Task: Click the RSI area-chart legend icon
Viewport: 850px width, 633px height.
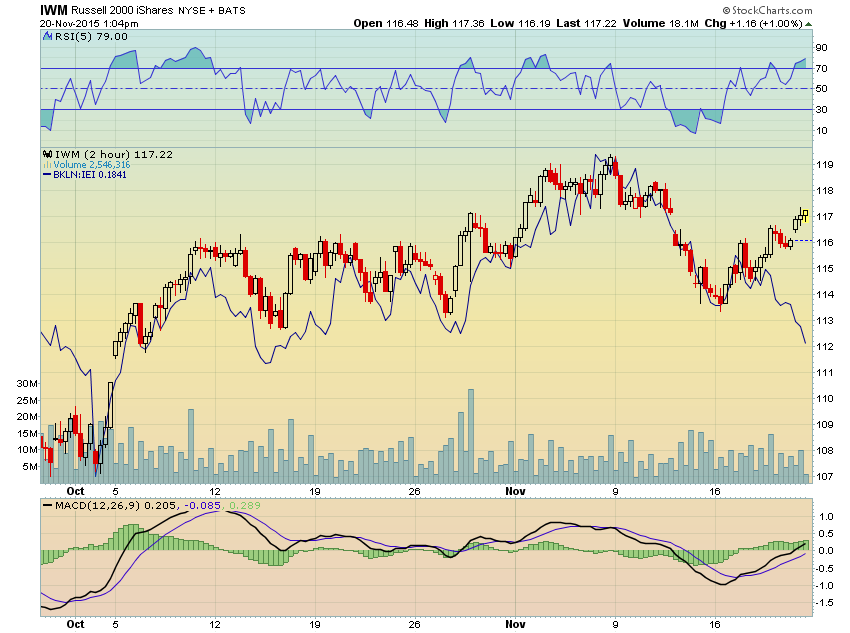Action: point(46,36)
